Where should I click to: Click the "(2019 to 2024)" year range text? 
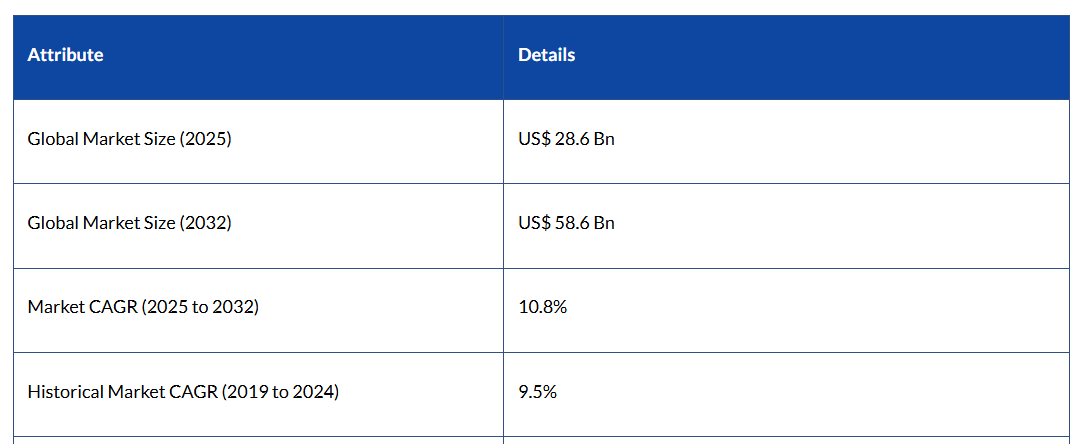click(280, 392)
